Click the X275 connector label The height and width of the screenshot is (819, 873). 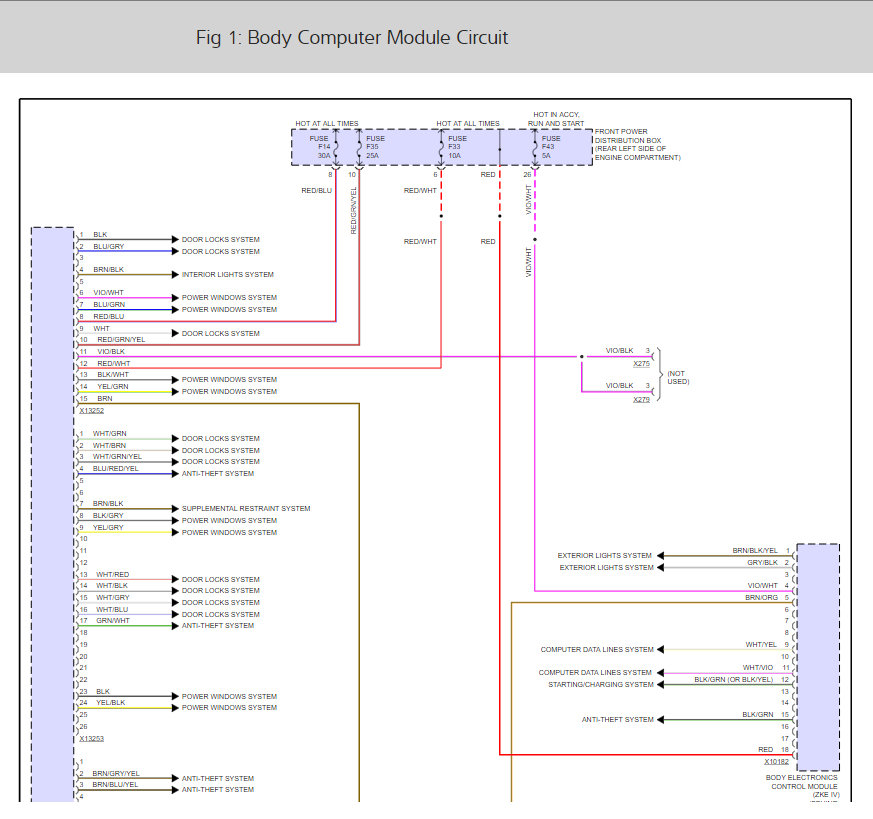coord(641,364)
